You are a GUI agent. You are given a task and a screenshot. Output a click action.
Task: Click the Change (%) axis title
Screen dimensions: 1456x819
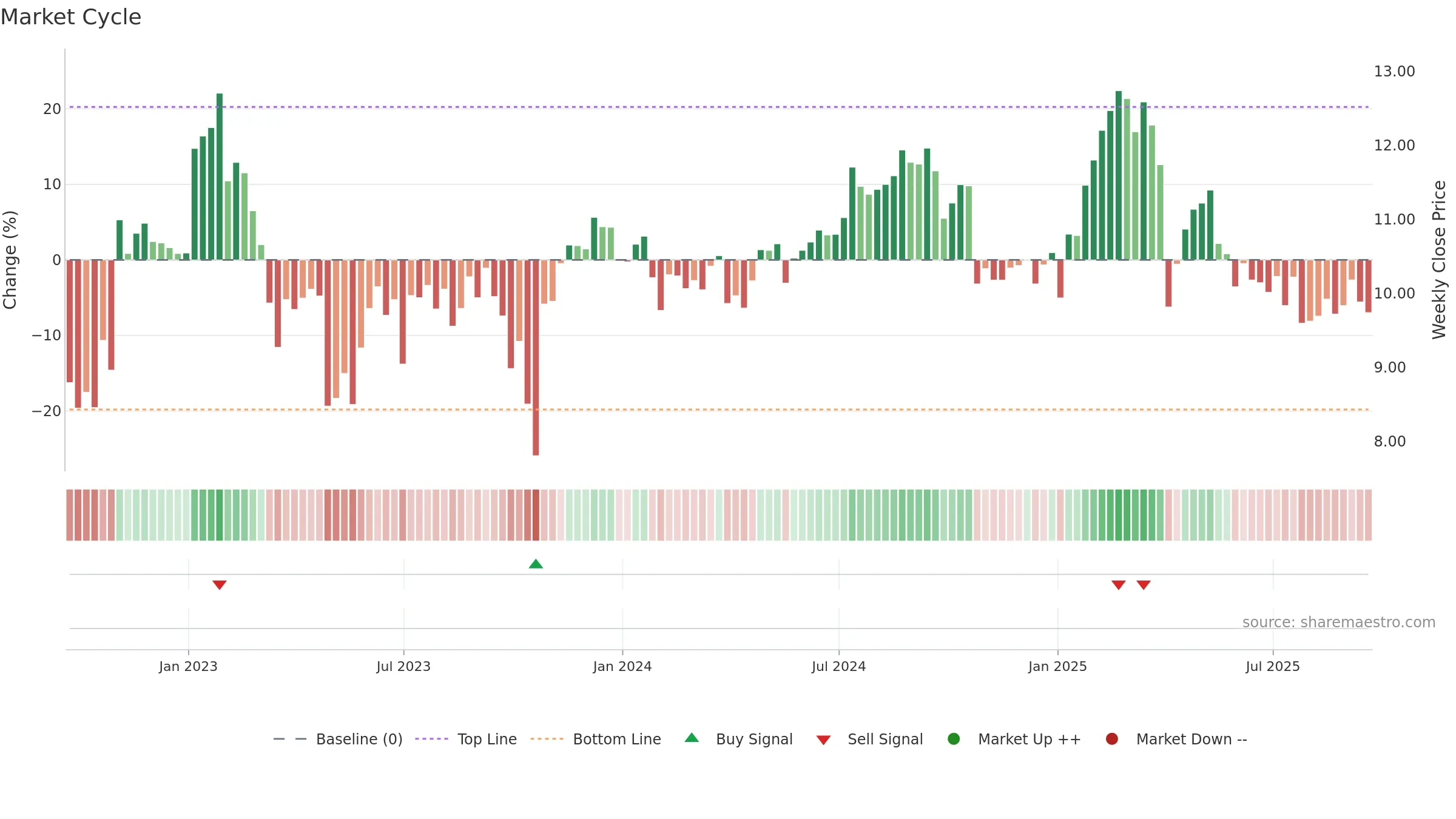10,260
